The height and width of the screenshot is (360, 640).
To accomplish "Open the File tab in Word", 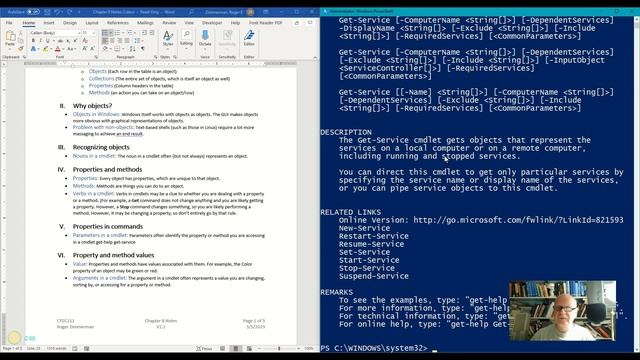I will click(9, 23).
